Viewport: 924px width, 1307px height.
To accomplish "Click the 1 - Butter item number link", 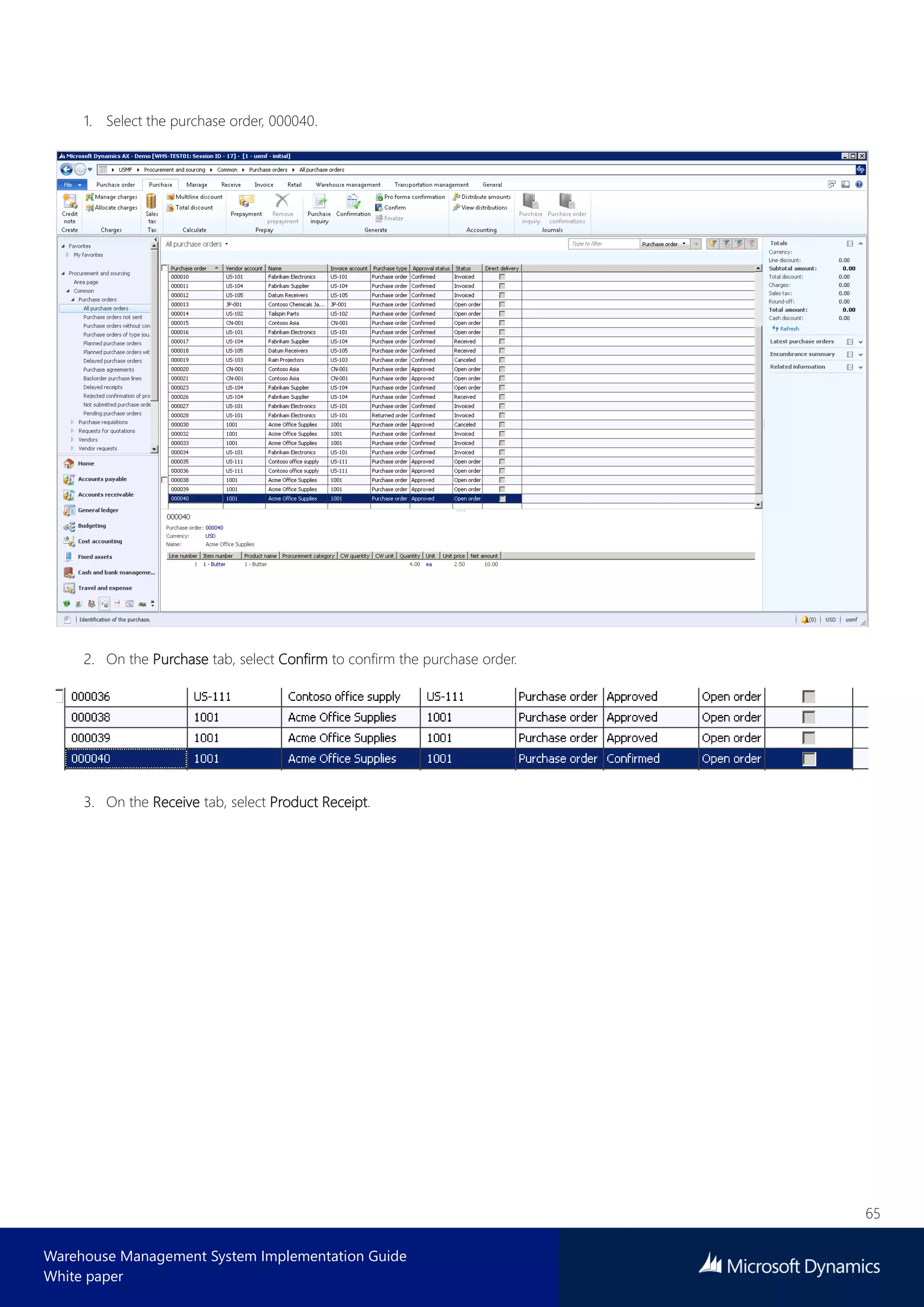I will pos(214,564).
